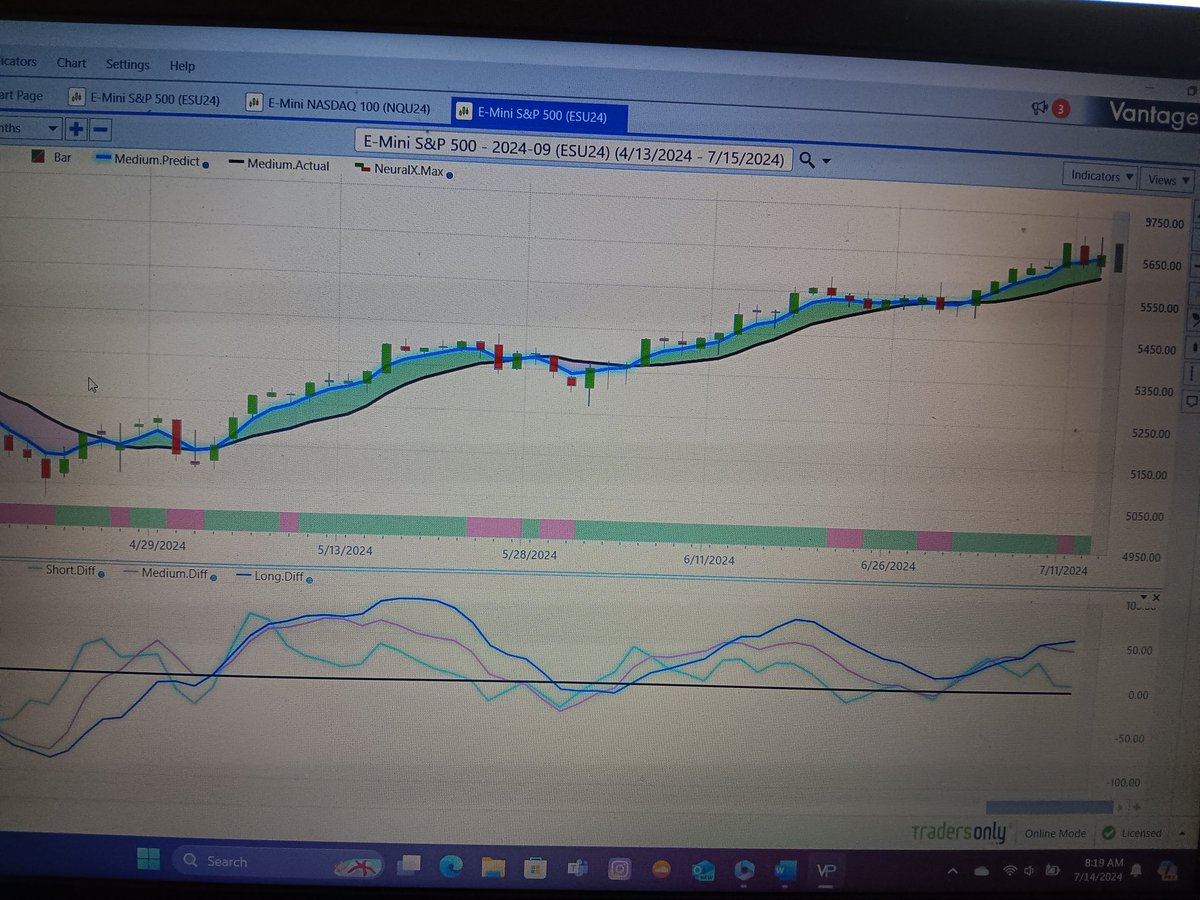Click the OneDrive cloud tray icon
This screenshot has height=900, width=1200.
point(981,869)
